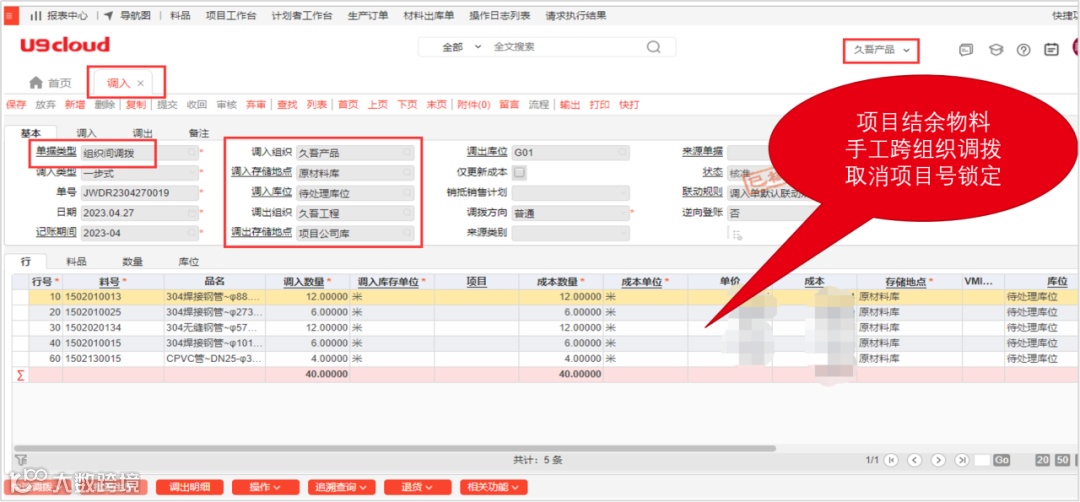Click 列表 list in the toolbar
Screen dimensions: 1080x502
[317, 105]
